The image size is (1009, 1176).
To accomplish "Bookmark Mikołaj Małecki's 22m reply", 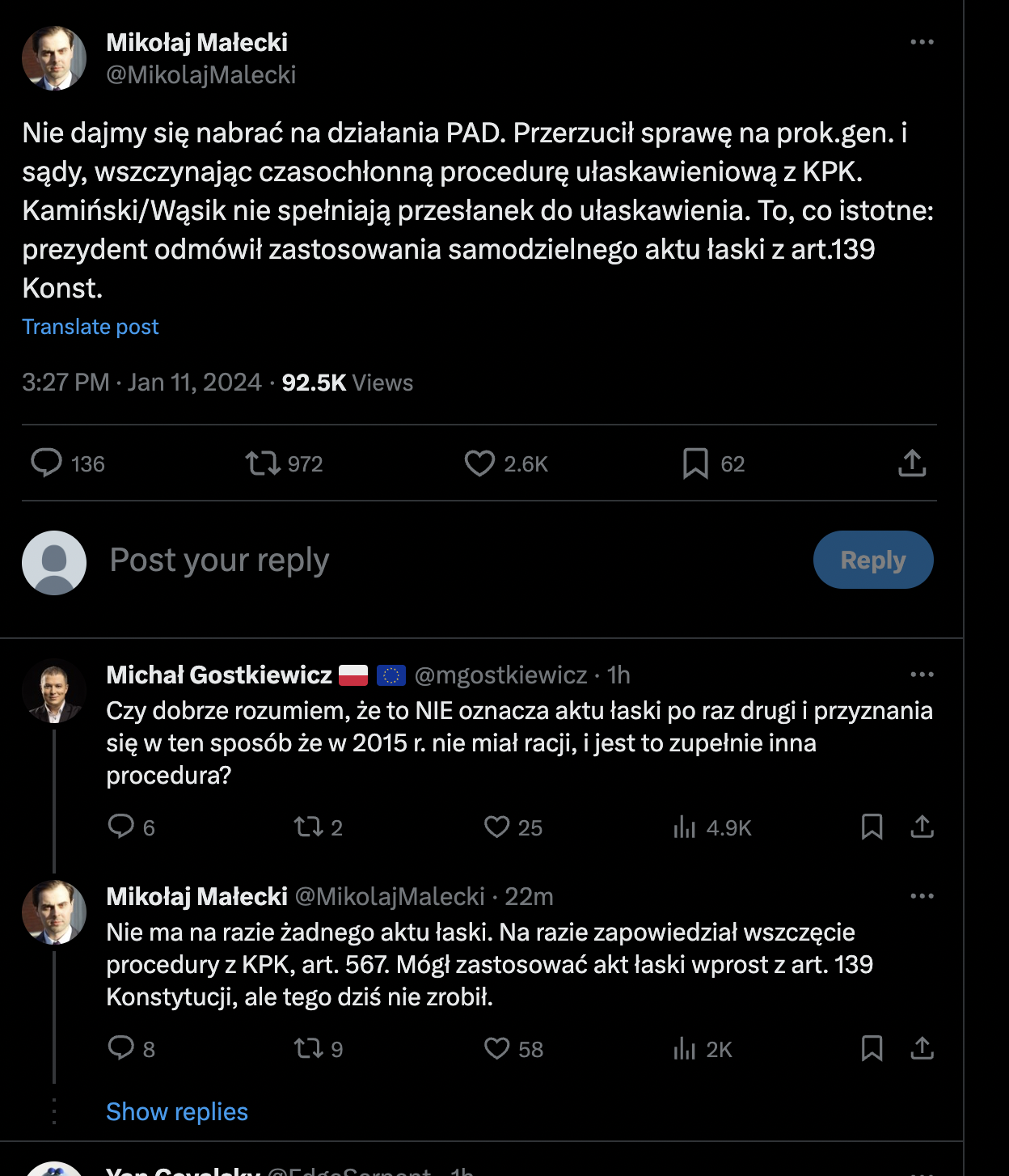I will coord(872,1048).
